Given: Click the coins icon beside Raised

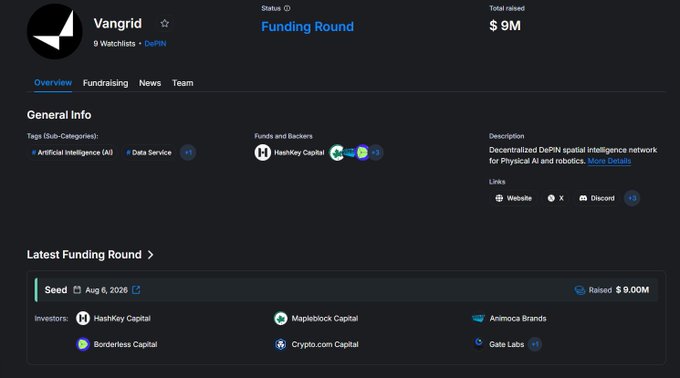Looking at the screenshot, I should (x=579, y=290).
